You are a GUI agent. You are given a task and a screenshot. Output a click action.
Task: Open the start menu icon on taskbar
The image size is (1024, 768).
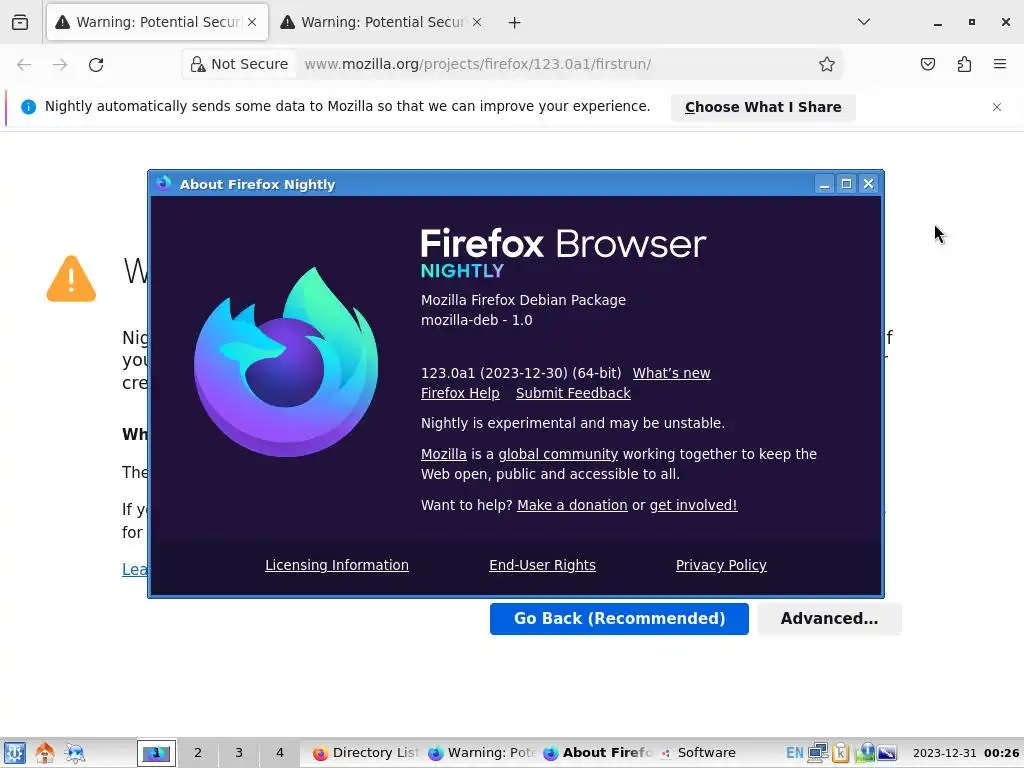[14, 753]
